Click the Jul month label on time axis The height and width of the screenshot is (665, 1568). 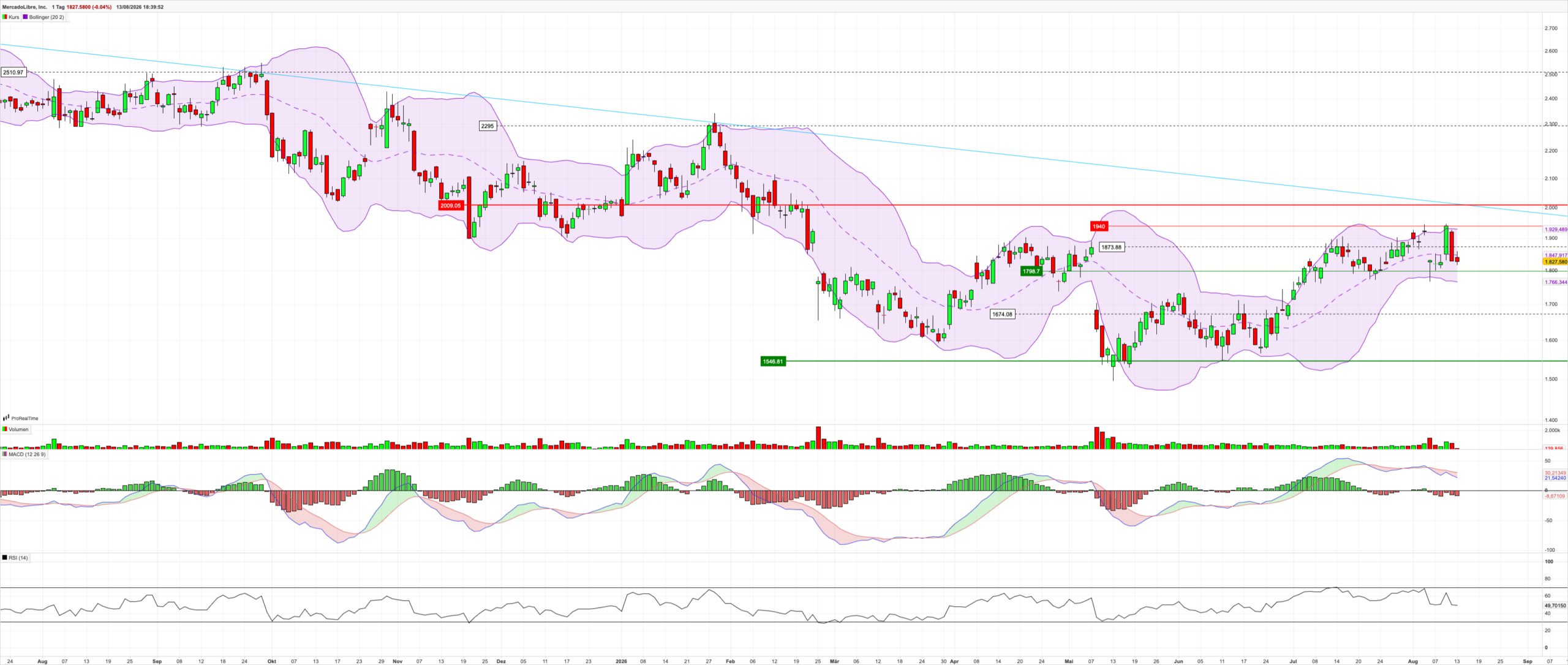(x=1293, y=661)
